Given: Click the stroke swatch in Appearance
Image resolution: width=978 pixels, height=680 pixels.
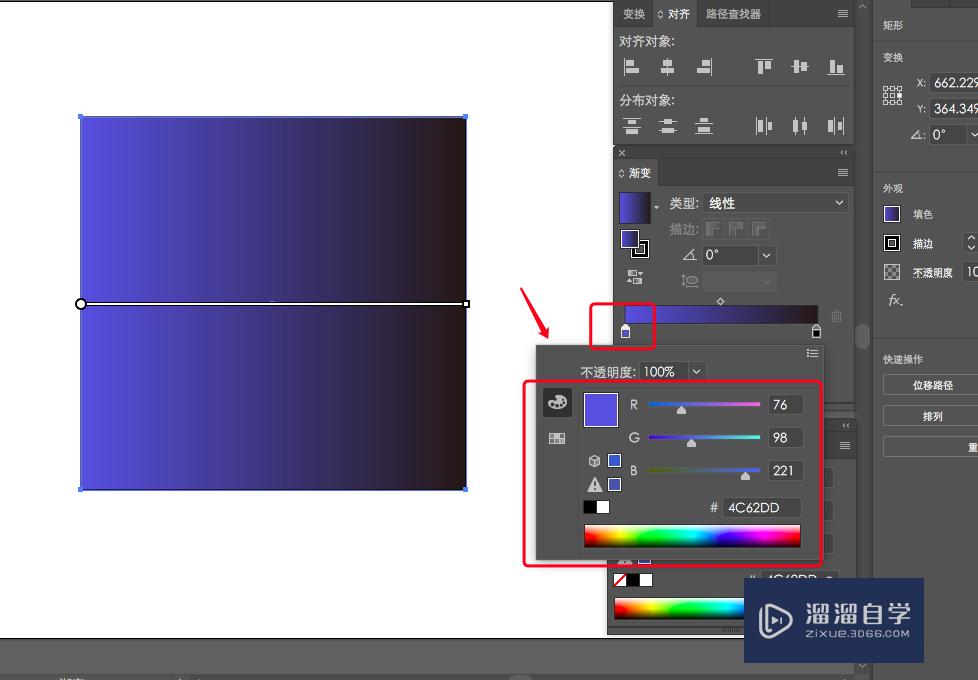Looking at the screenshot, I should (x=892, y=243).
